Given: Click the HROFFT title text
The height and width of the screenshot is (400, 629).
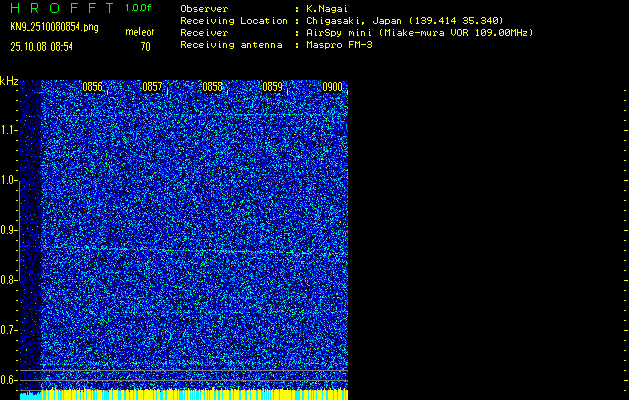Looking at the screenshot, I should pyautogui.click(x=61, y=8).
